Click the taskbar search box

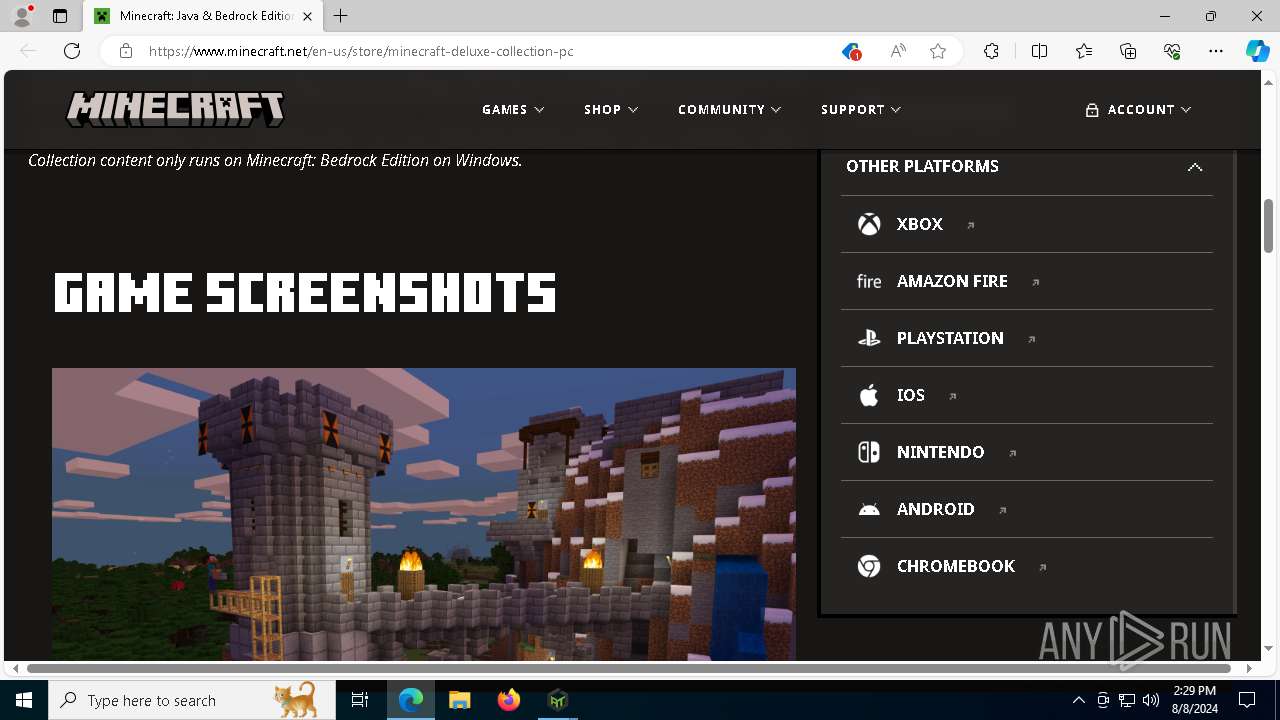[192, 700]
